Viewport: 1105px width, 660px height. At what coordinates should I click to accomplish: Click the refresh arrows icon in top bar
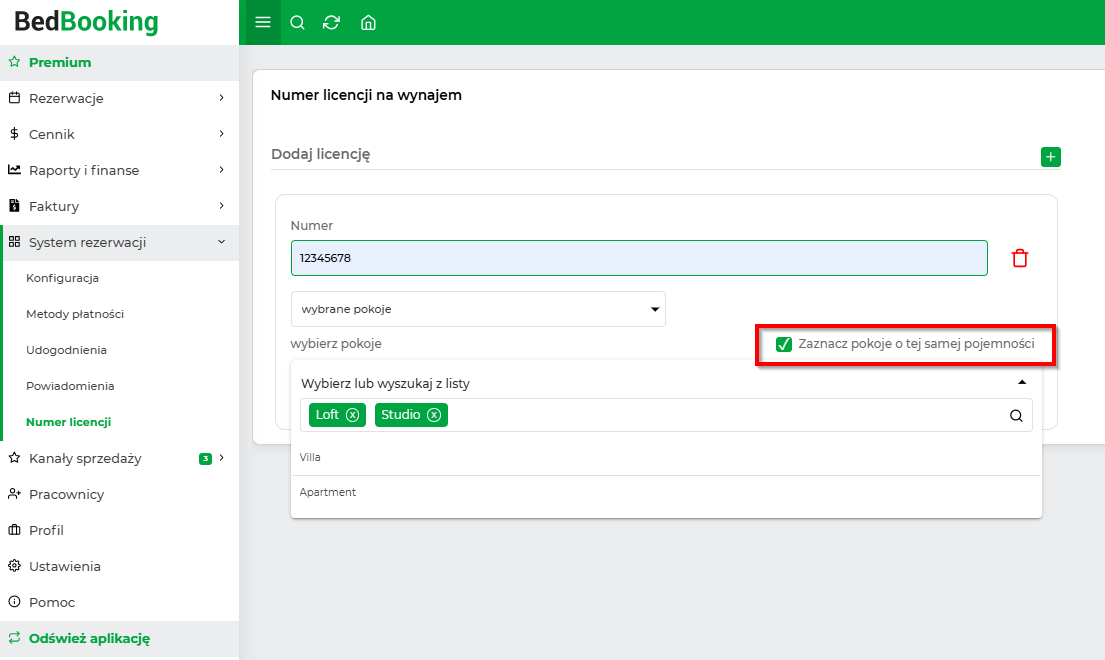point(331,23)
